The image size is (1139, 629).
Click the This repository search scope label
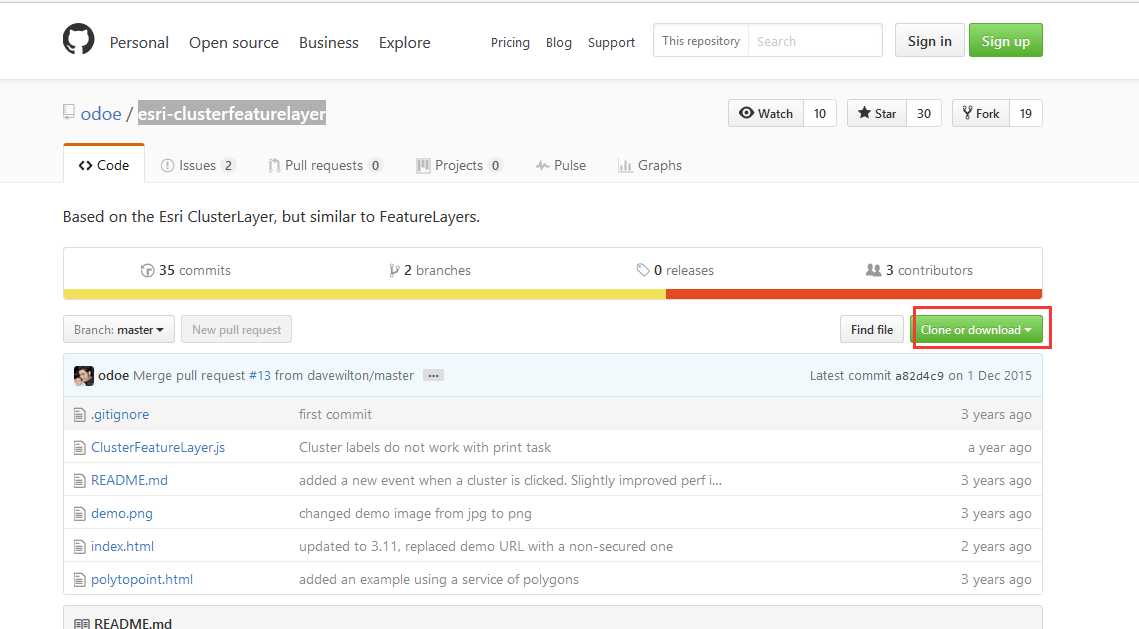click(701, 41)
